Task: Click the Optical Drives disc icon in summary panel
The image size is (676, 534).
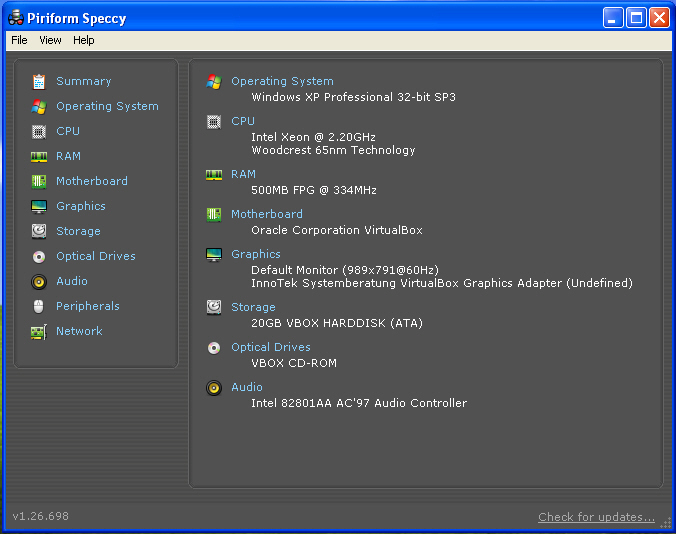Action: click(214, 348)
